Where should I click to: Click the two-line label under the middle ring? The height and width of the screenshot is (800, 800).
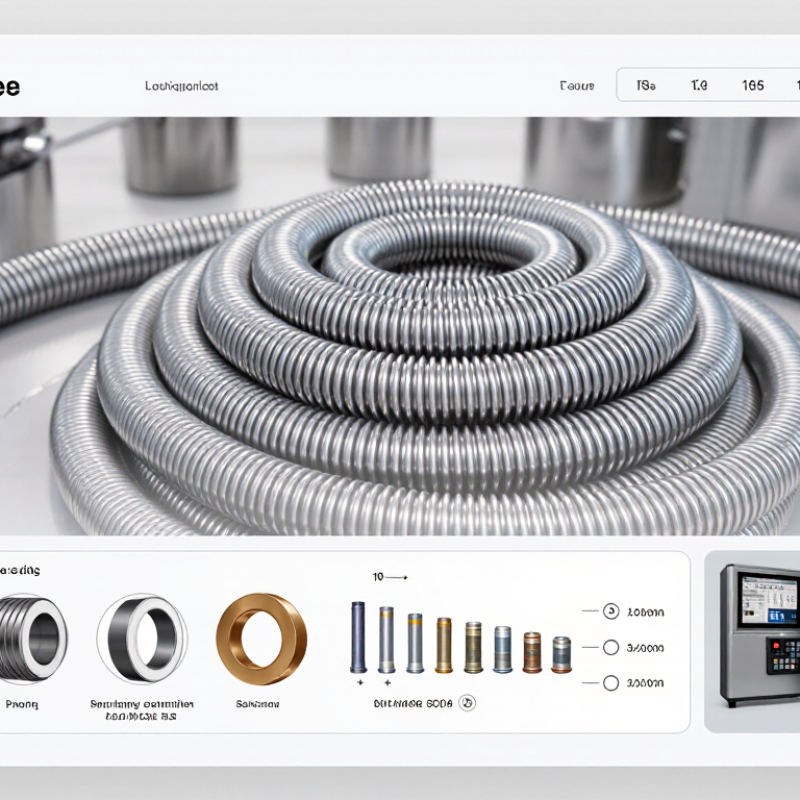pyautogui.click(x=142, y=710)
